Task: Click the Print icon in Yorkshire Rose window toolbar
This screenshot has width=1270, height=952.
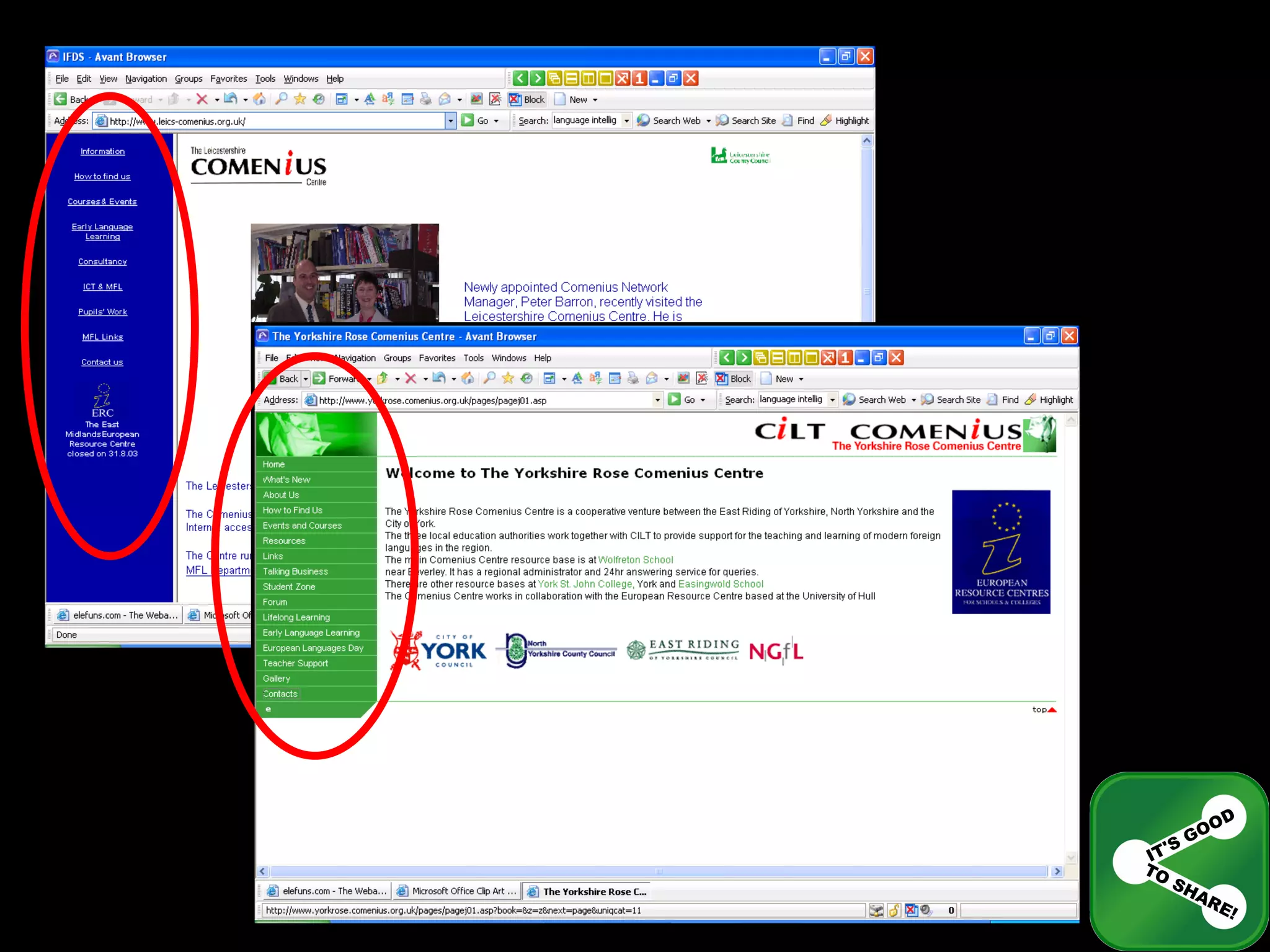Action: click(x=633, y=379)
